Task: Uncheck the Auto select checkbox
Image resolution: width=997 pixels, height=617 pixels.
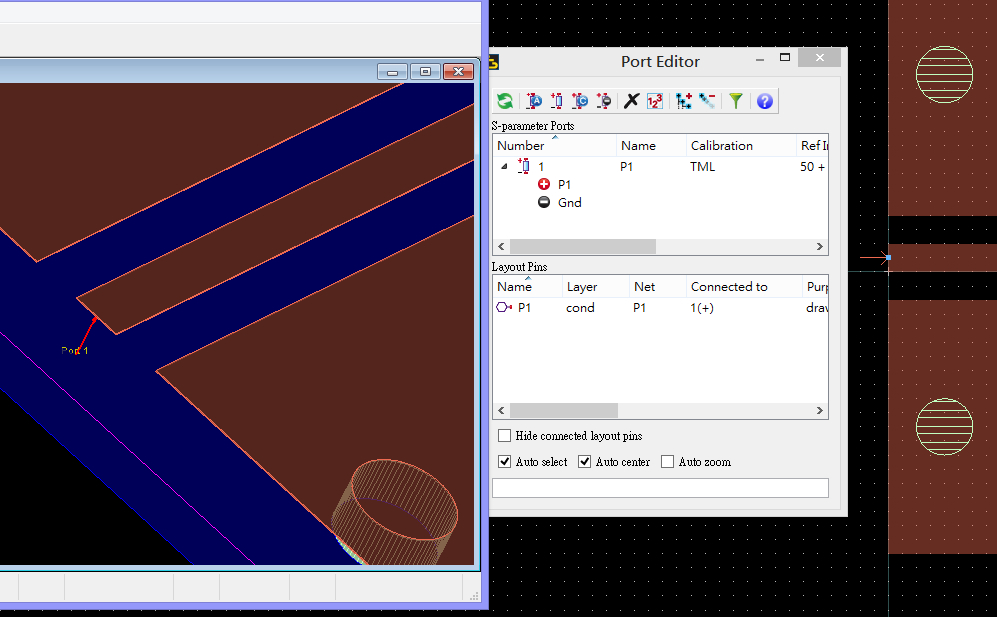Action: [x=504, y=462]
